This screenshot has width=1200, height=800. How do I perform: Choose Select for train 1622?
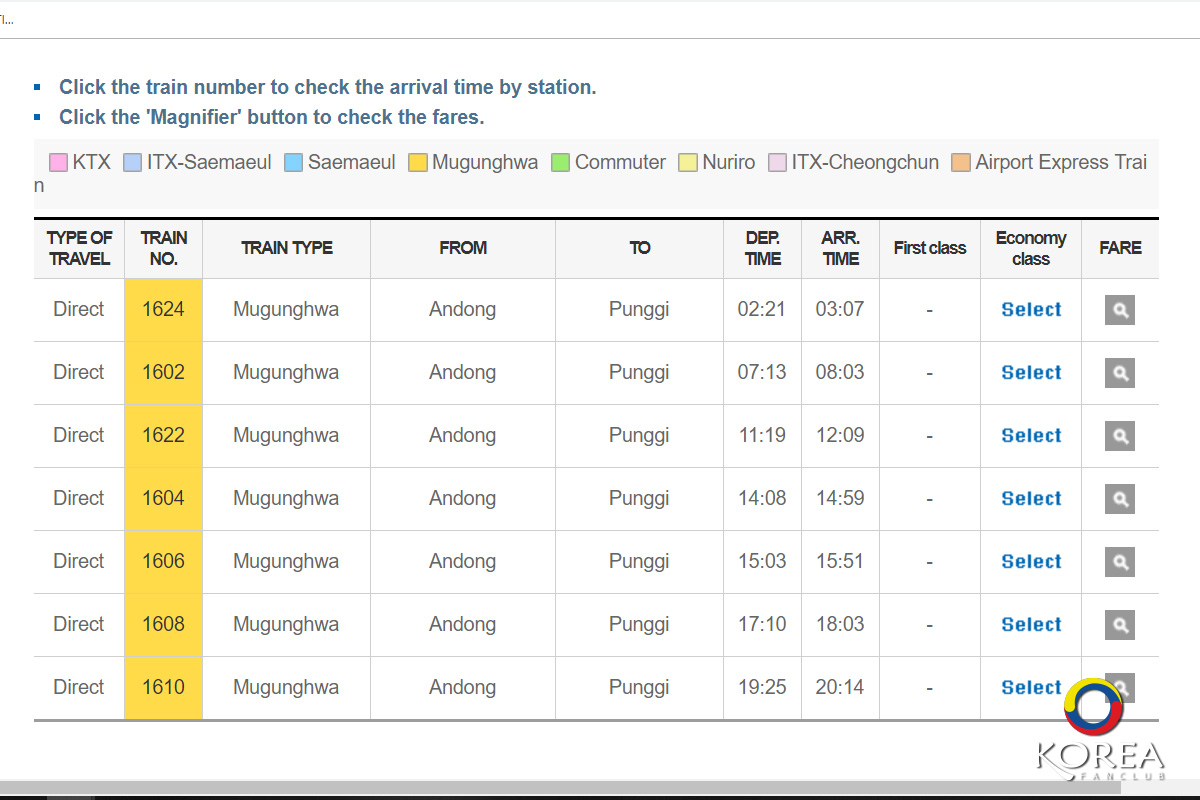pos(1031,436)
